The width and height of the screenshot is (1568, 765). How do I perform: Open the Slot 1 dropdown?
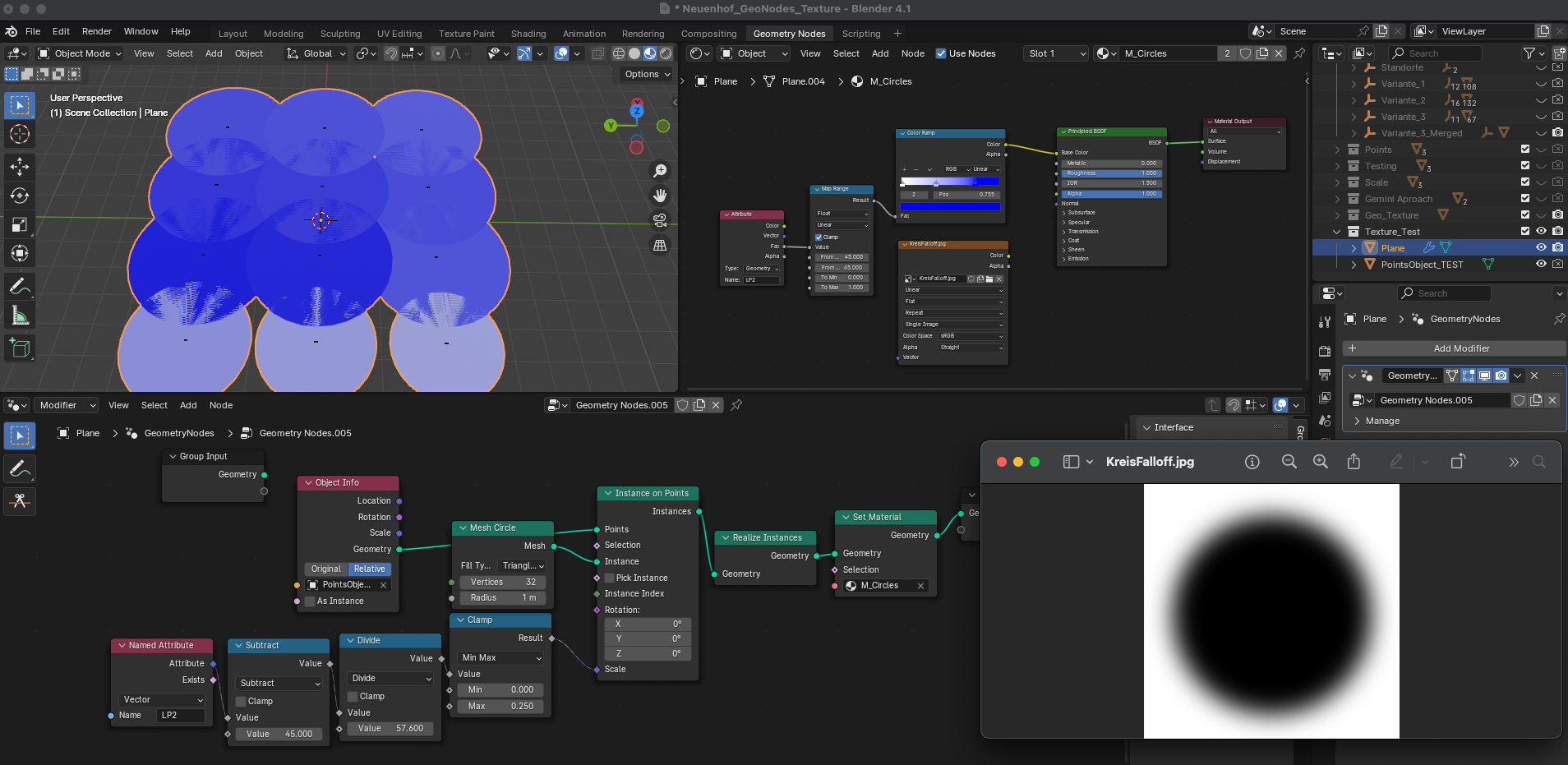click(1056, 53)
